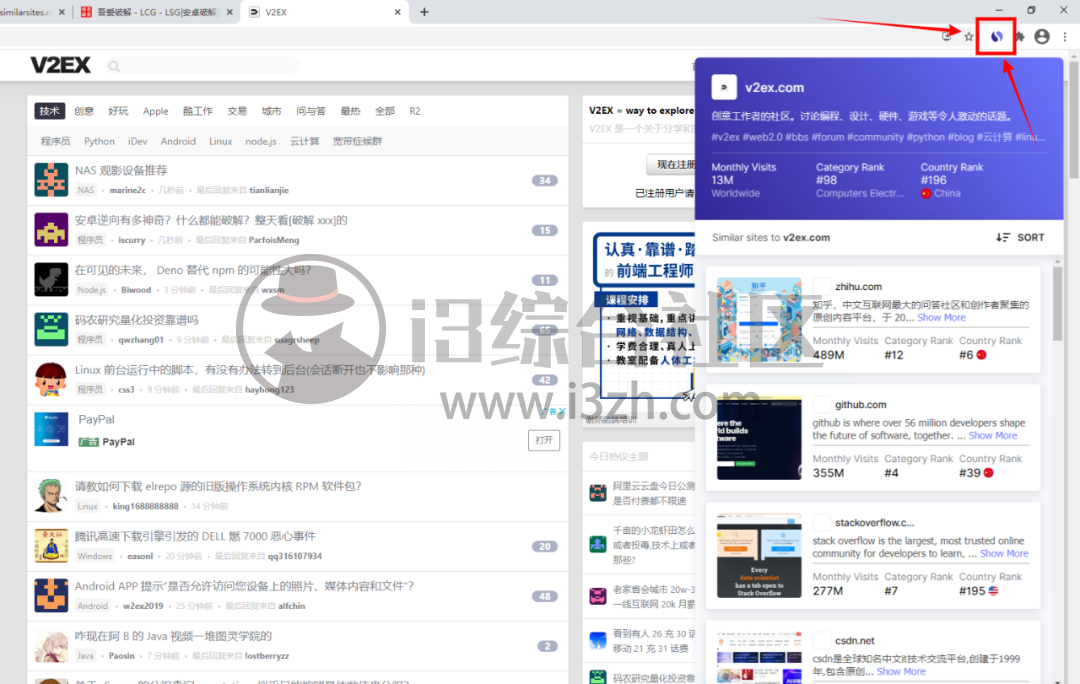Expand csdn.net description with Show More

point(901,672)
